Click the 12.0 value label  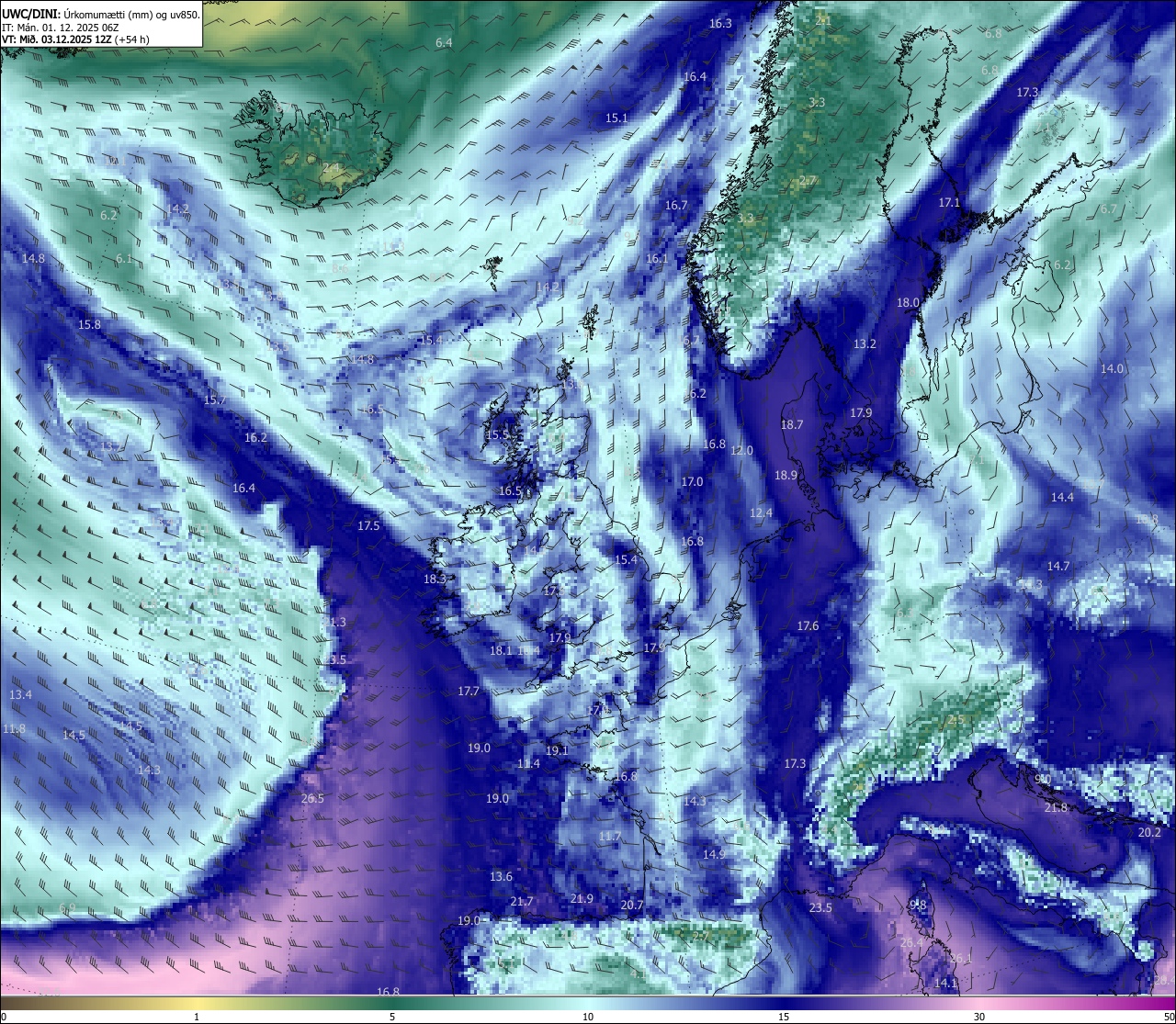click(741, 451)
